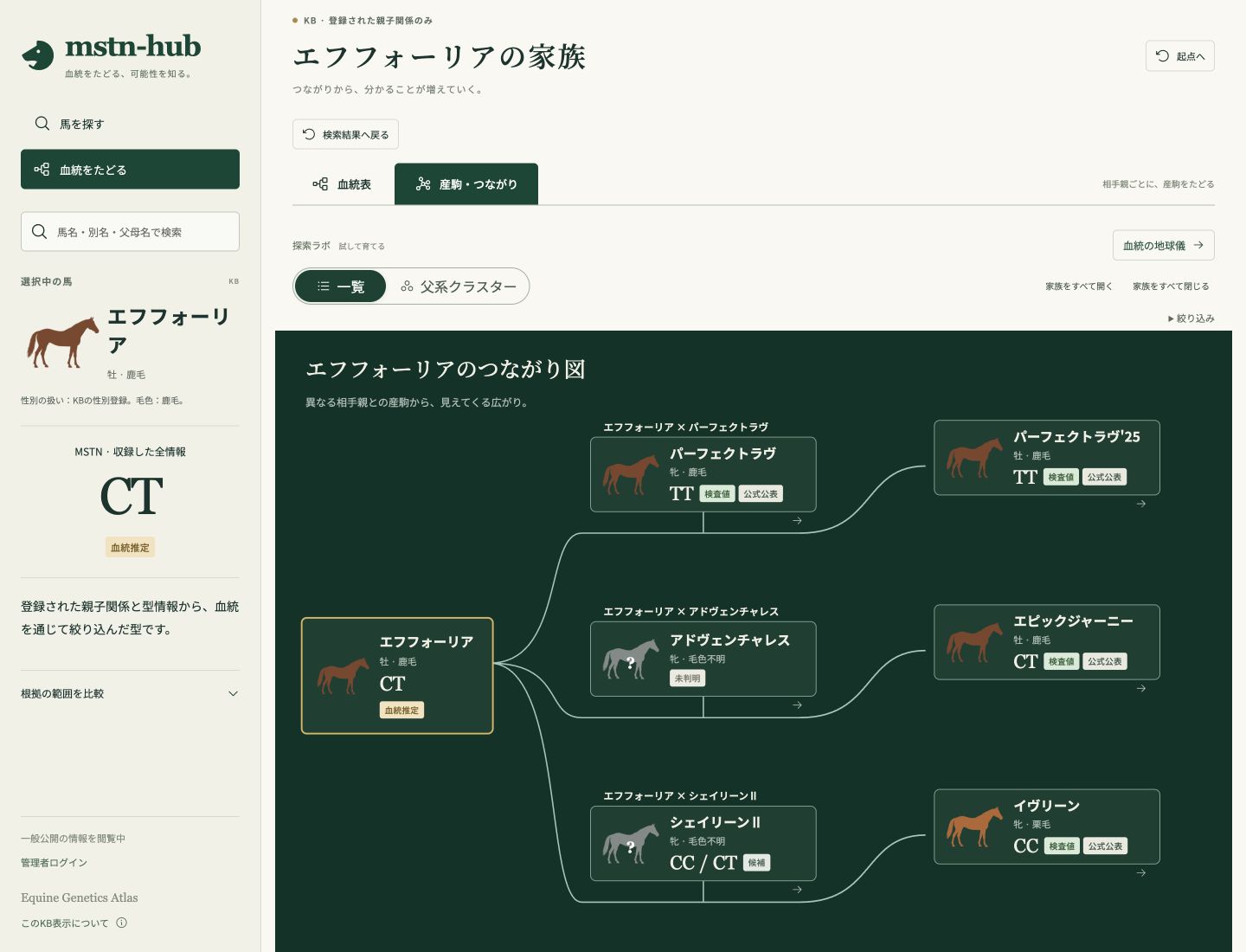Click the 検査値 badge on パーフェクトラヴ card
Viewport: 1246px width, 952px height.
pos(716,494)
